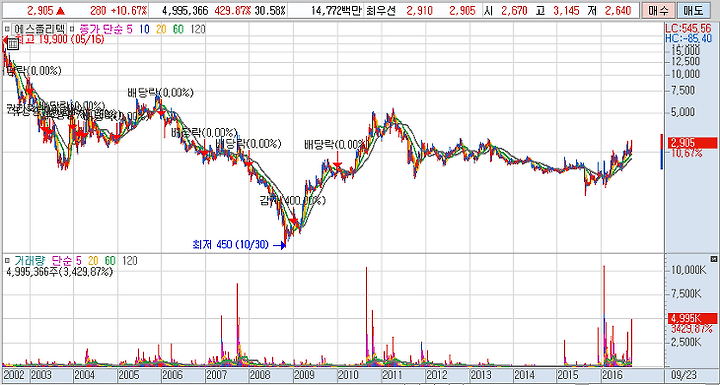The image size is (720, 385).
Task: Close the volume panel with its x icon
Action: click(713, 258)
